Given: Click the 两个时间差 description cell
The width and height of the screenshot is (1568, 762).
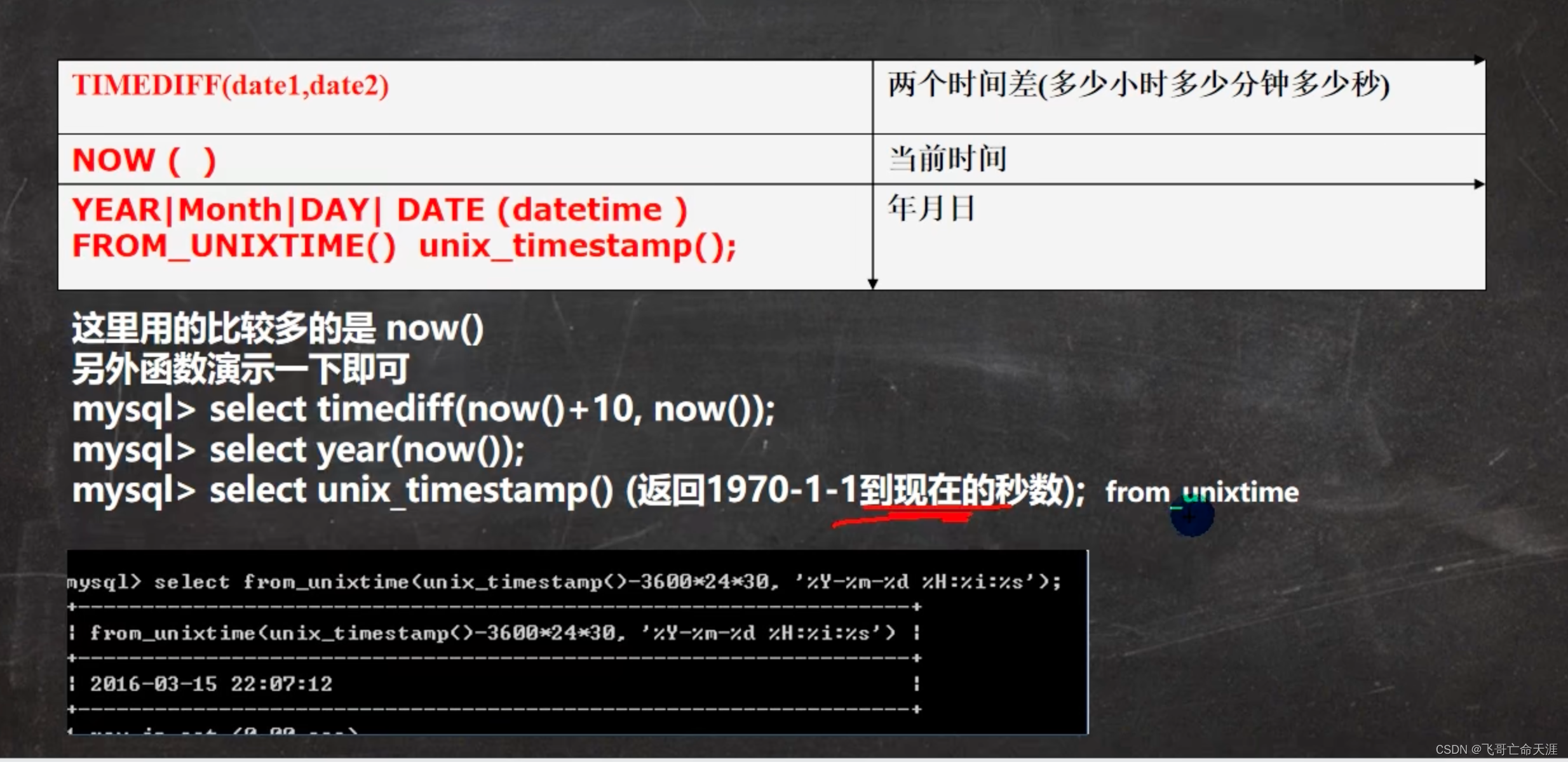Looking at the screenshot, I should point(1138,85).
